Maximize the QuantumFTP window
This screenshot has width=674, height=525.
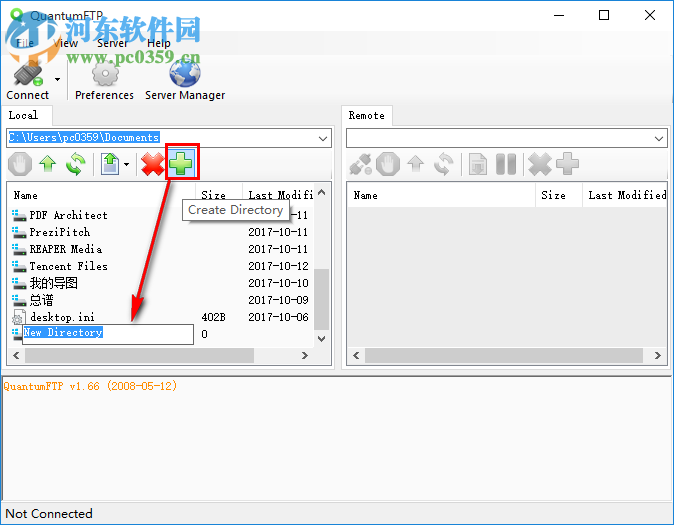click(x=604, y=15)
